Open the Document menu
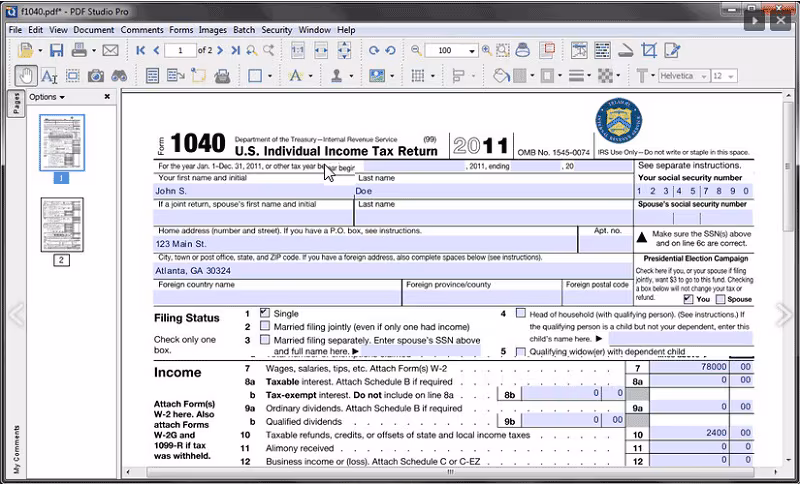 (x=94, y=30)
